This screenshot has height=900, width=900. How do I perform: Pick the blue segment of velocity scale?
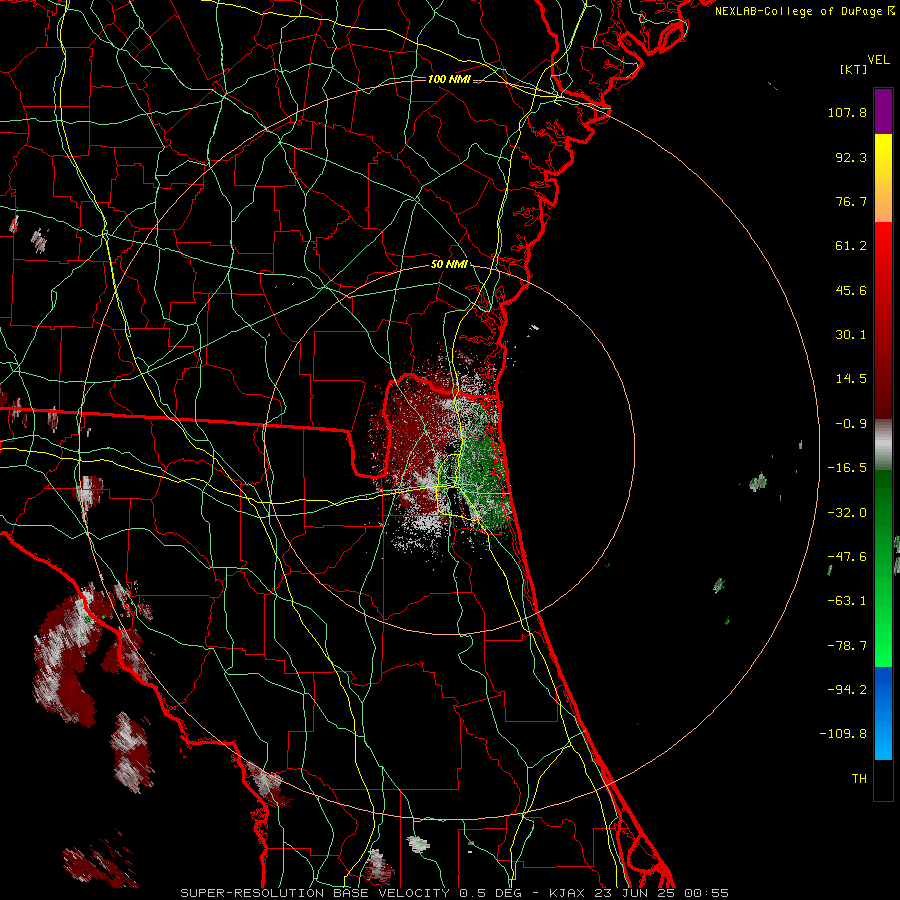click(883, 713)
